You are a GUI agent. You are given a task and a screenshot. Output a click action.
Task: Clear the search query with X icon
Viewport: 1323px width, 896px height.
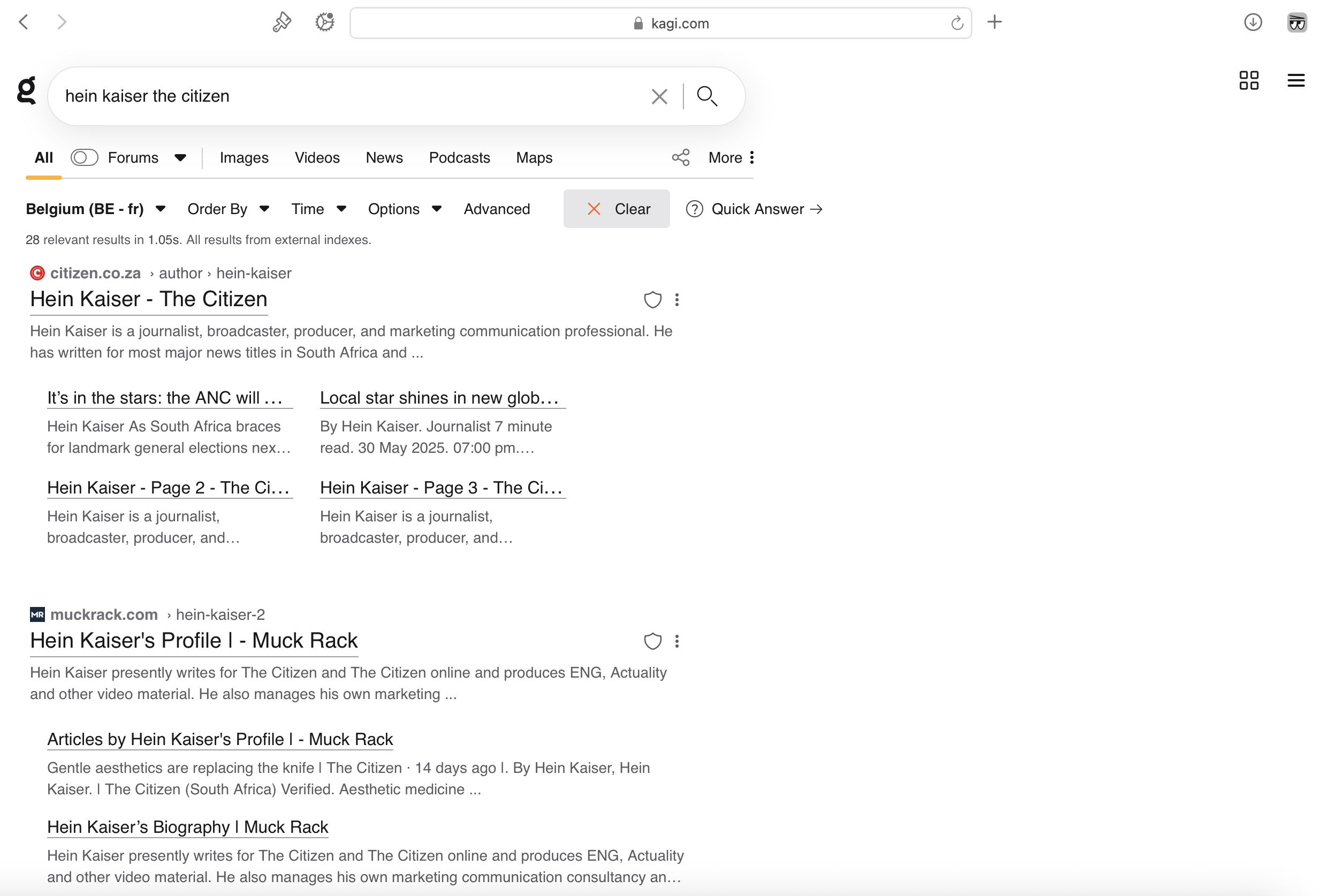(x=659, y=96)
